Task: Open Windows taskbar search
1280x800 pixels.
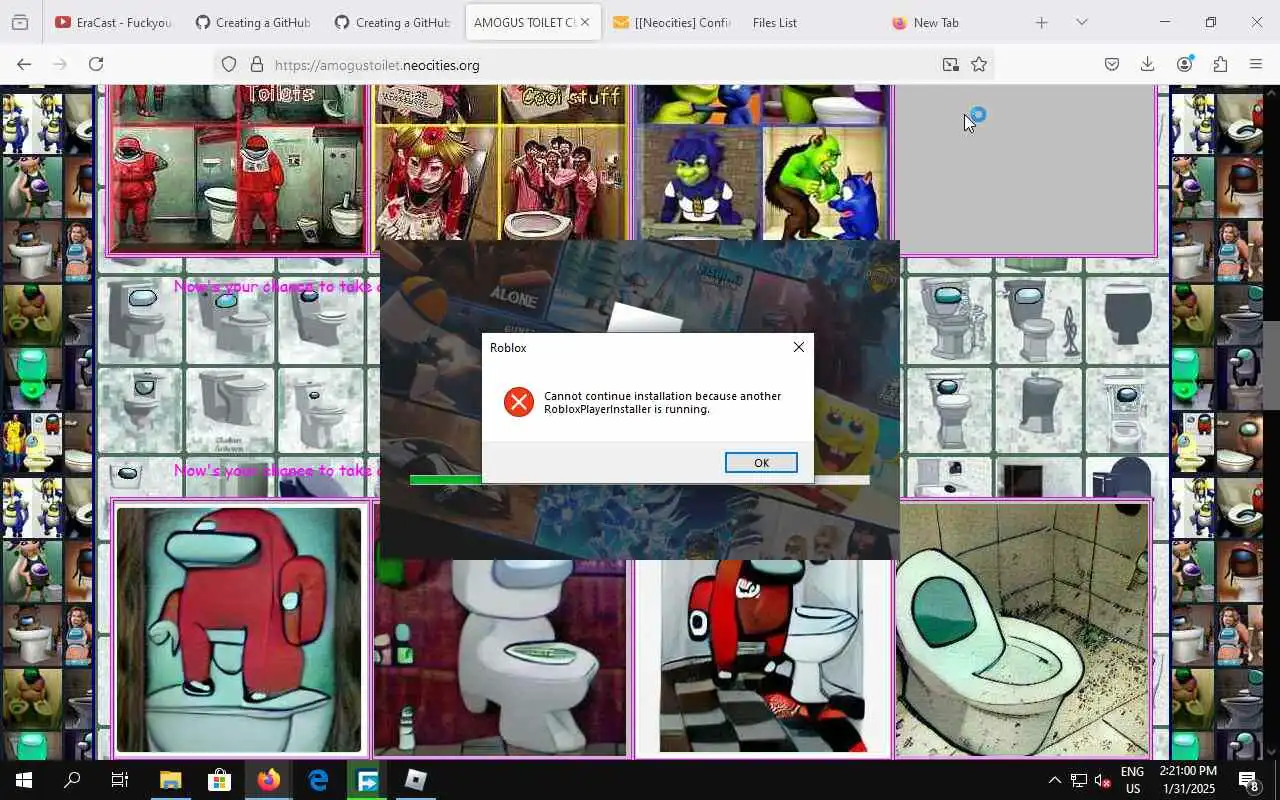Action: pos(72,780)
